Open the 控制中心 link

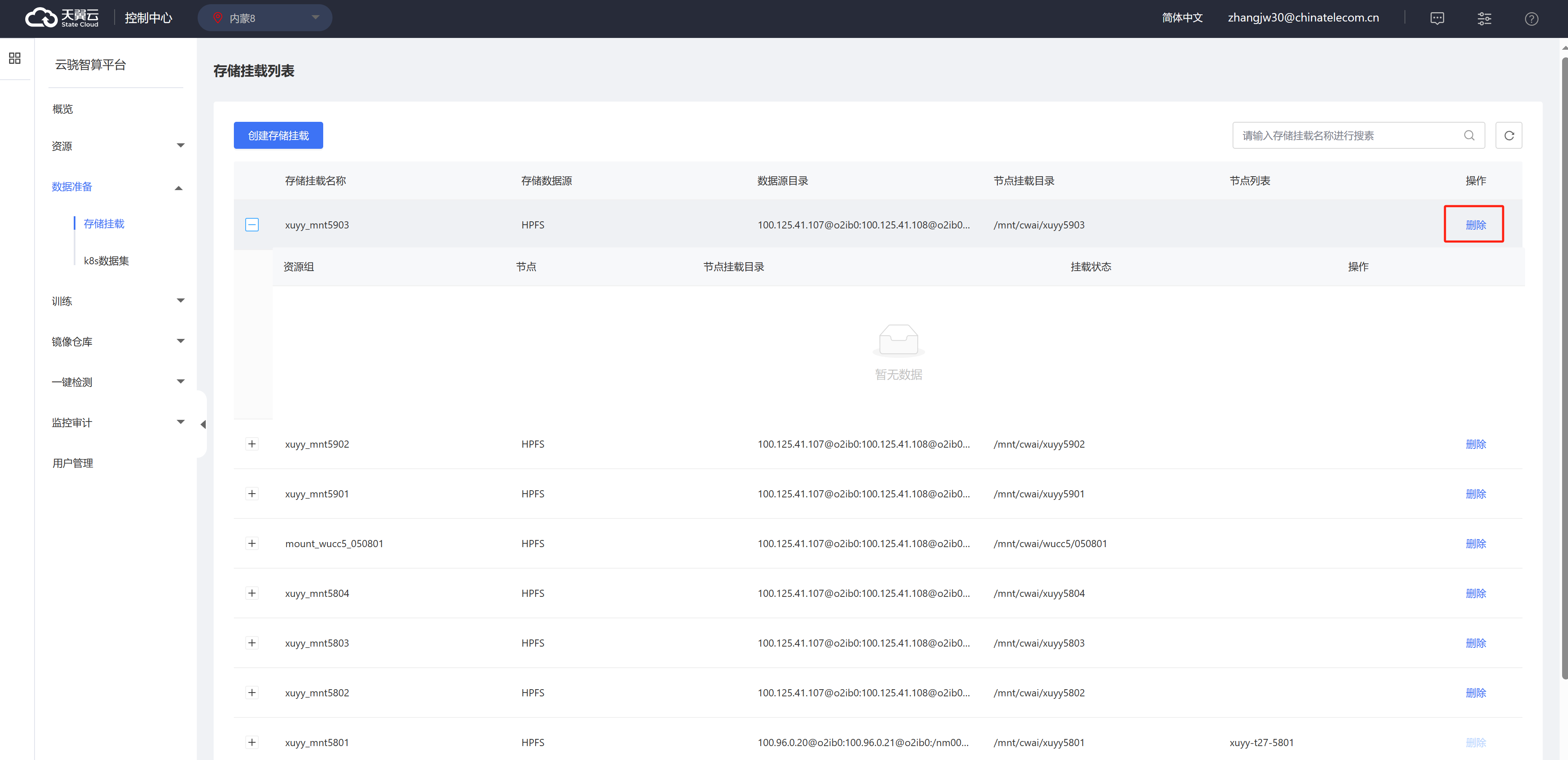[x=148, y=18]
